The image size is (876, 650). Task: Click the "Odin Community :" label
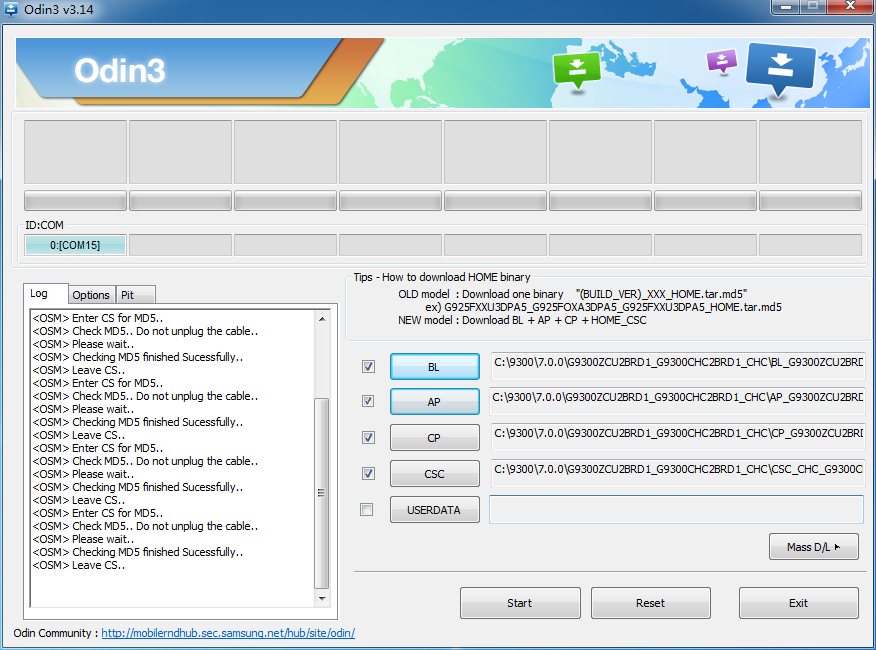[56, 633]
